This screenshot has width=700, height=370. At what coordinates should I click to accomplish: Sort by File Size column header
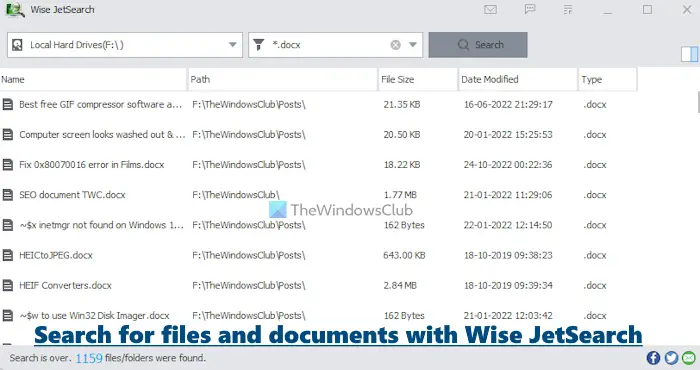point(418,79)
